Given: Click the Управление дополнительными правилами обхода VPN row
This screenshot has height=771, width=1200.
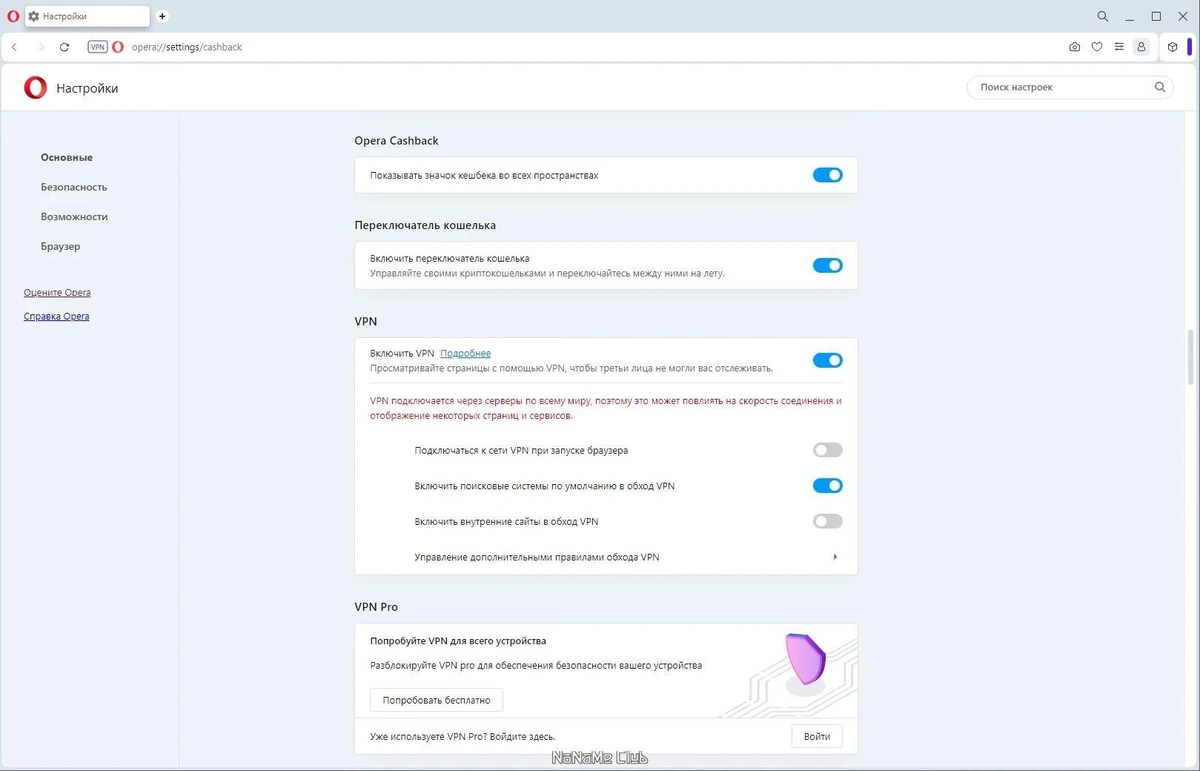Looking at the screenshot, I should pyautogui.click(x=606, y=557).
